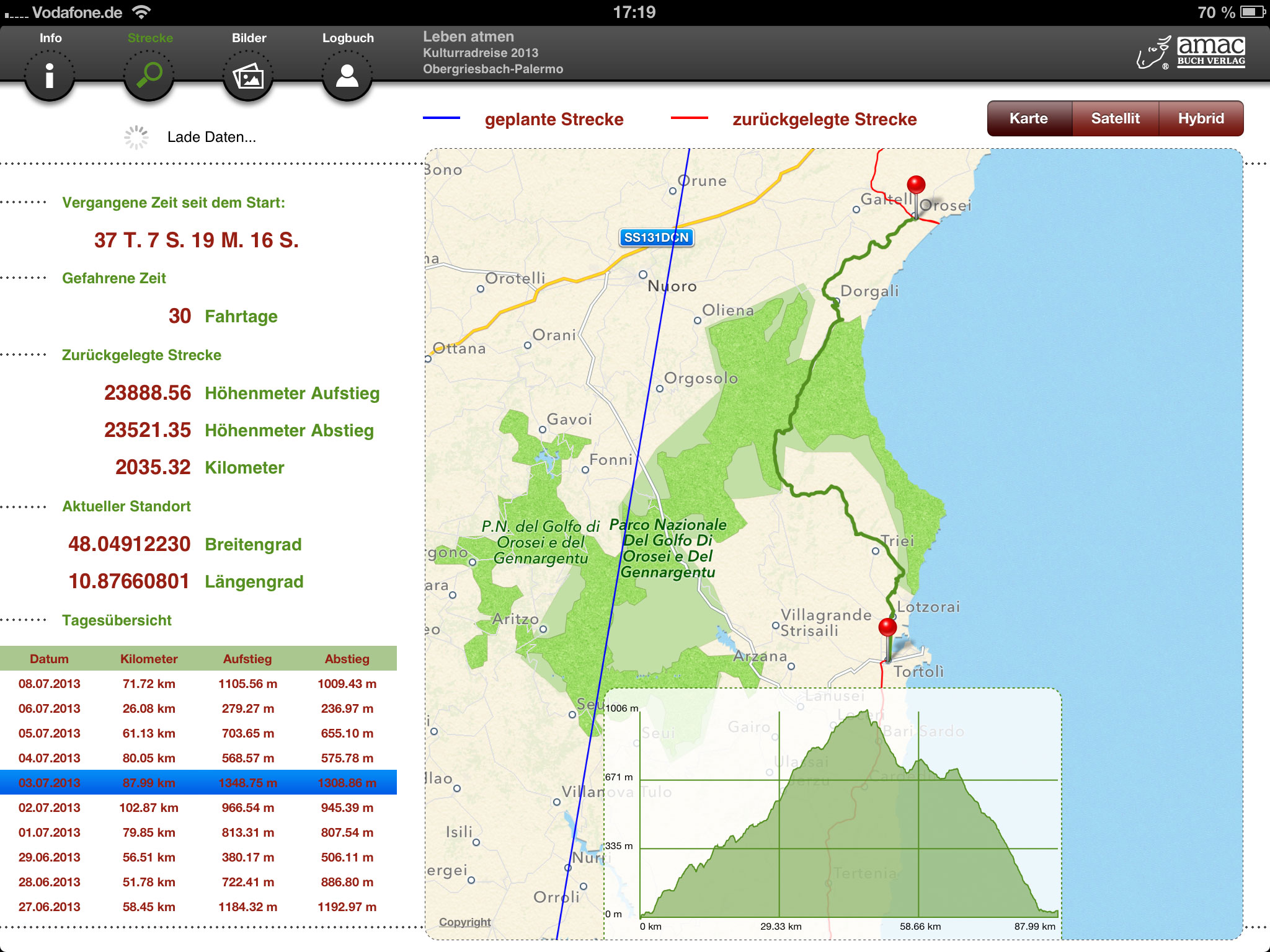
Task: Tap the 102.87 km cell
Action: pos(149,808)
